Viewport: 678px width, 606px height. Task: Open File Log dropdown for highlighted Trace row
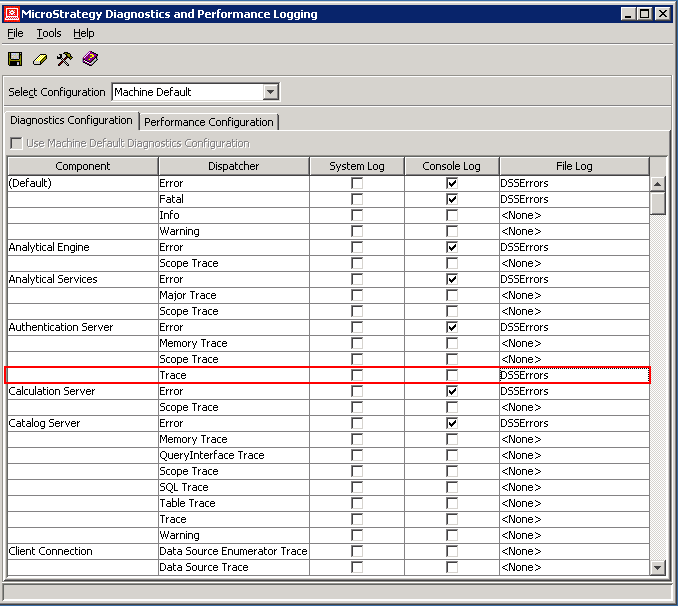click(x=574, y=375)
